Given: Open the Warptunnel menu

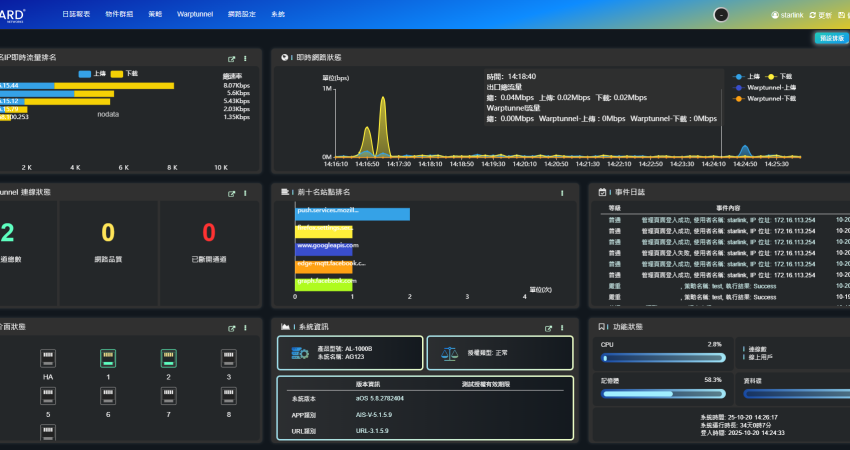Looking at the screenshot, I should click(x=200, y=15).
